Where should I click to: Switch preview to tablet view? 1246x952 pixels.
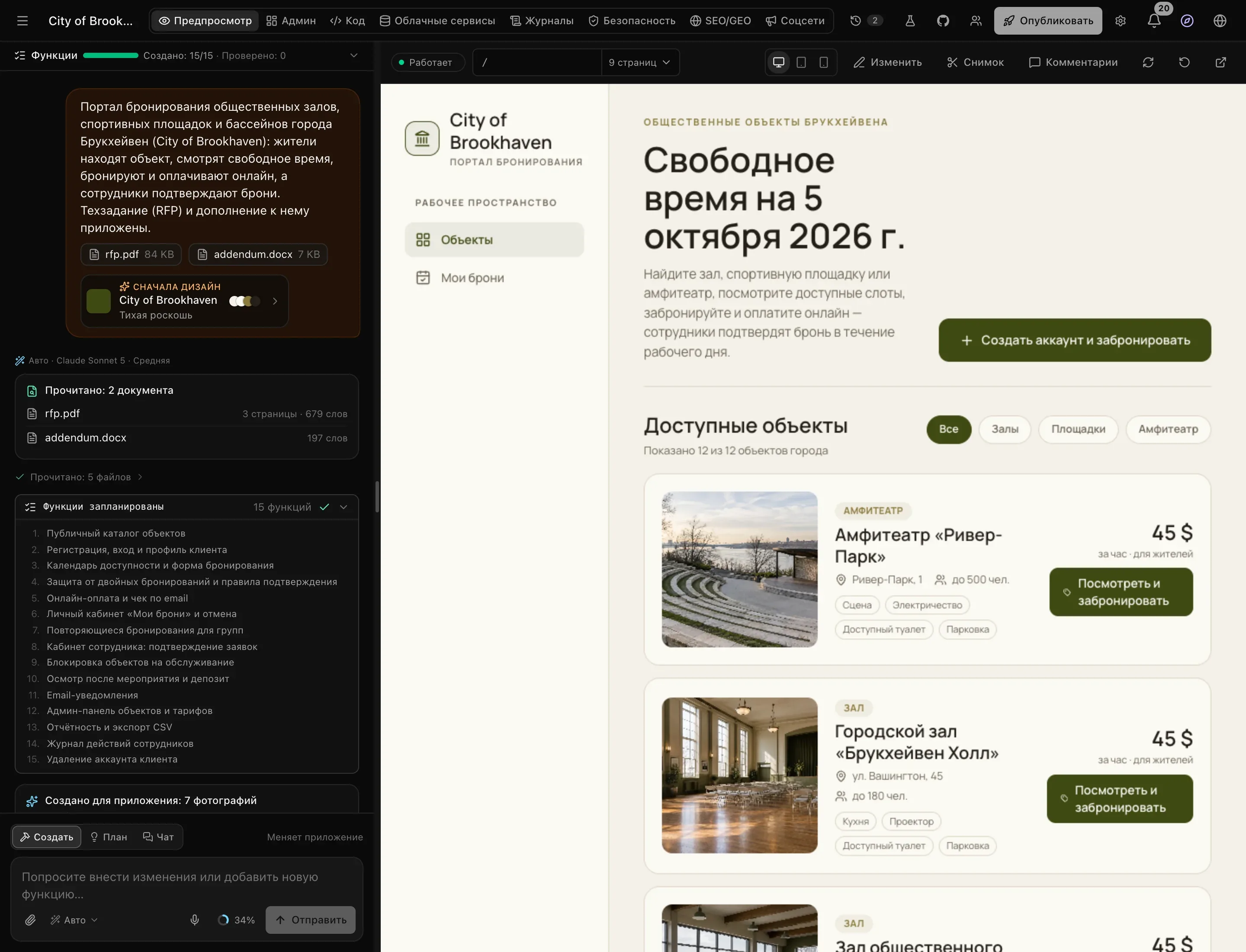801,62
